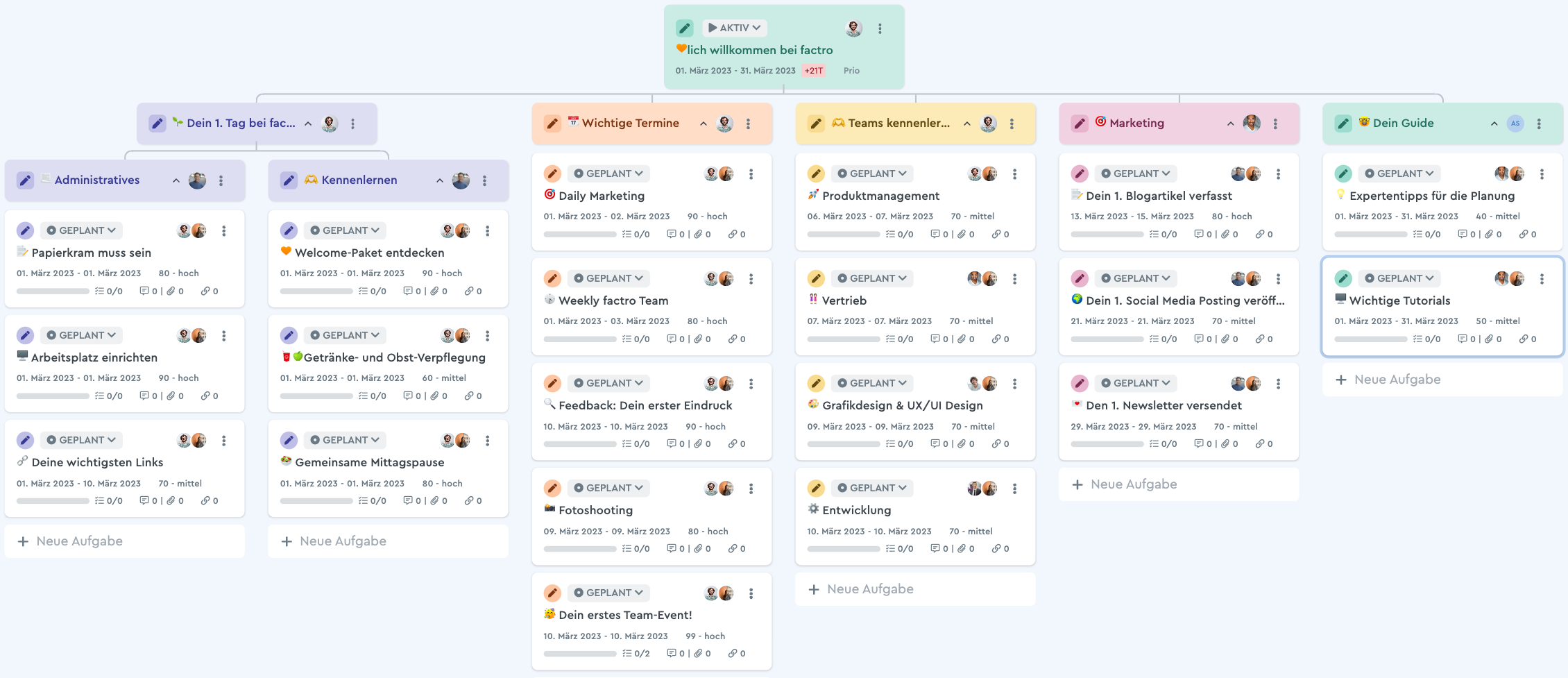This screenshot has width=1568, height=678.
Task: Click the '50 - mittel' priority on Wichtige Tutorials
Action: coord(1498,321)
